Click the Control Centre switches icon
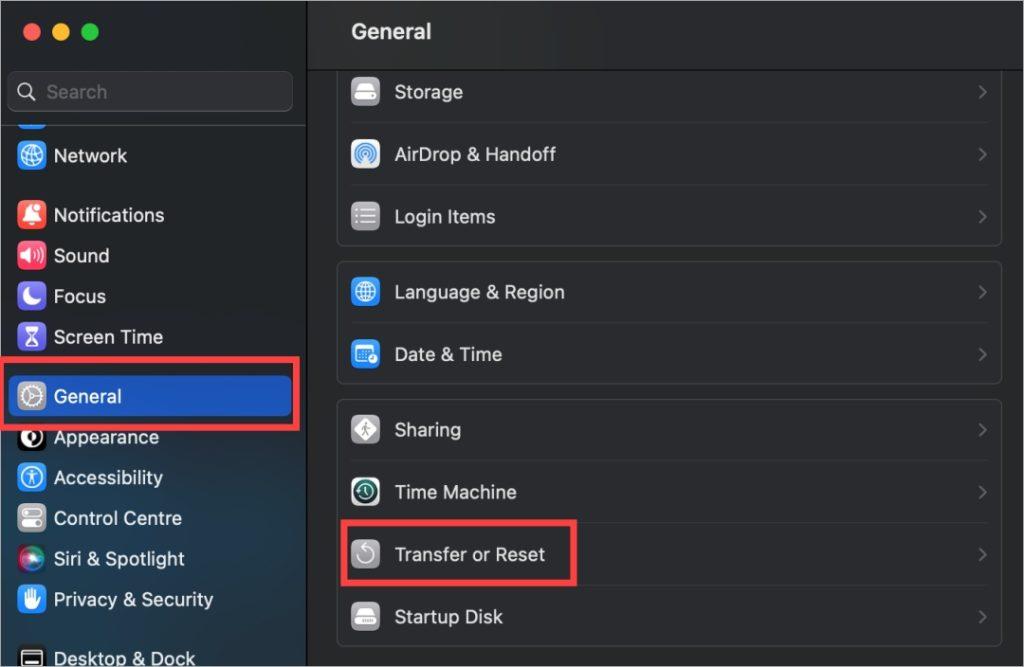The image size is (1024, 667). click(31, 518)
